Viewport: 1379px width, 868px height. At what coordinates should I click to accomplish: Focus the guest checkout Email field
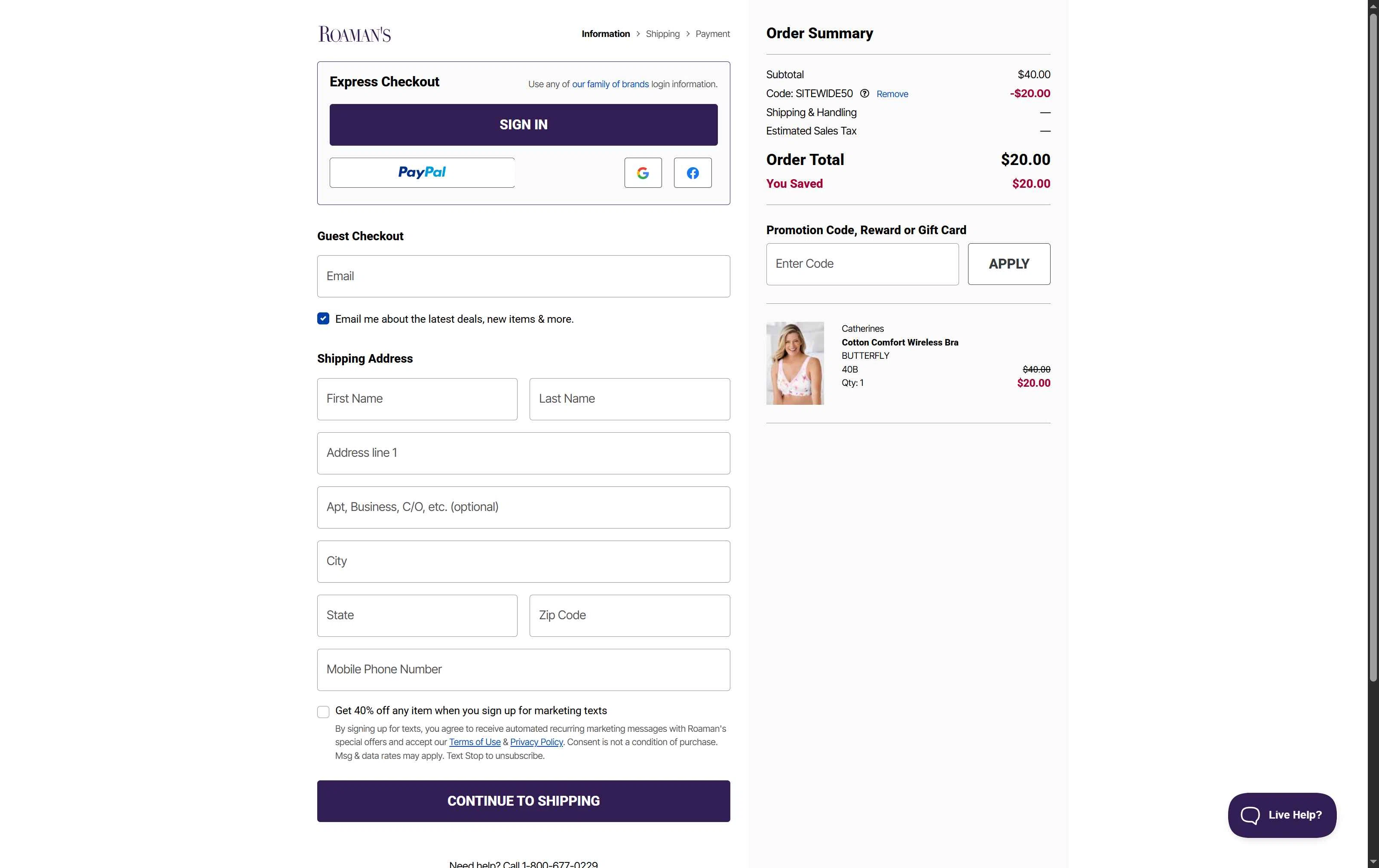click(524, 277)
